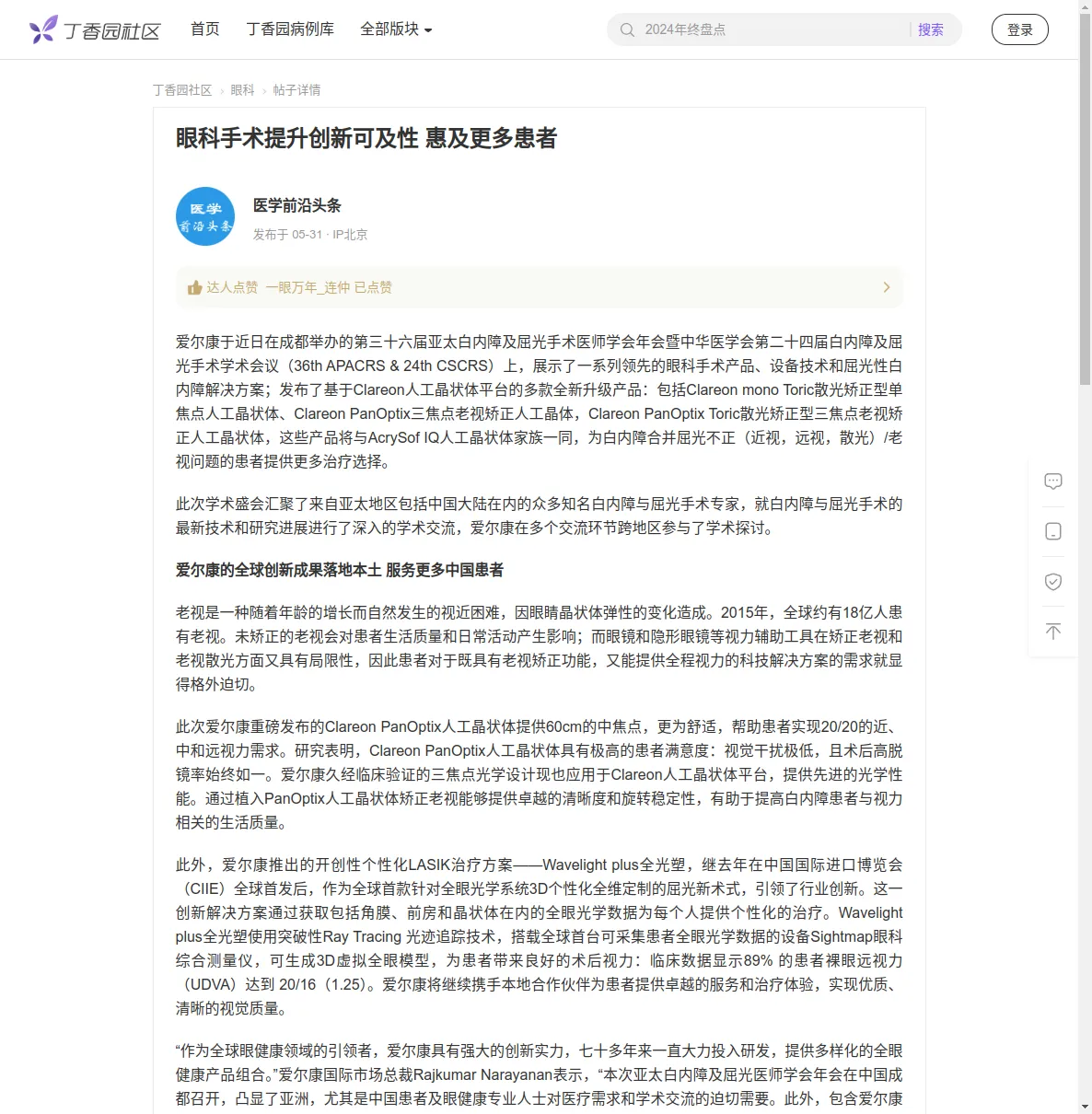This screenshot has height=1114, width=1092.
Task: Click the shield check icon in the side panel
Action: [1053, 581]
